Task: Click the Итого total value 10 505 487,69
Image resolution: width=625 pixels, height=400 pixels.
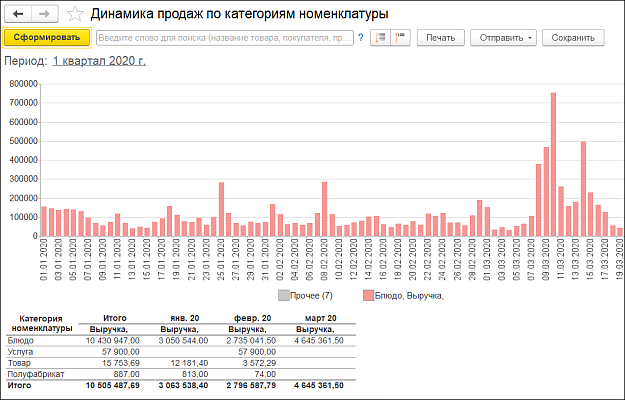Action: (114, 383)
